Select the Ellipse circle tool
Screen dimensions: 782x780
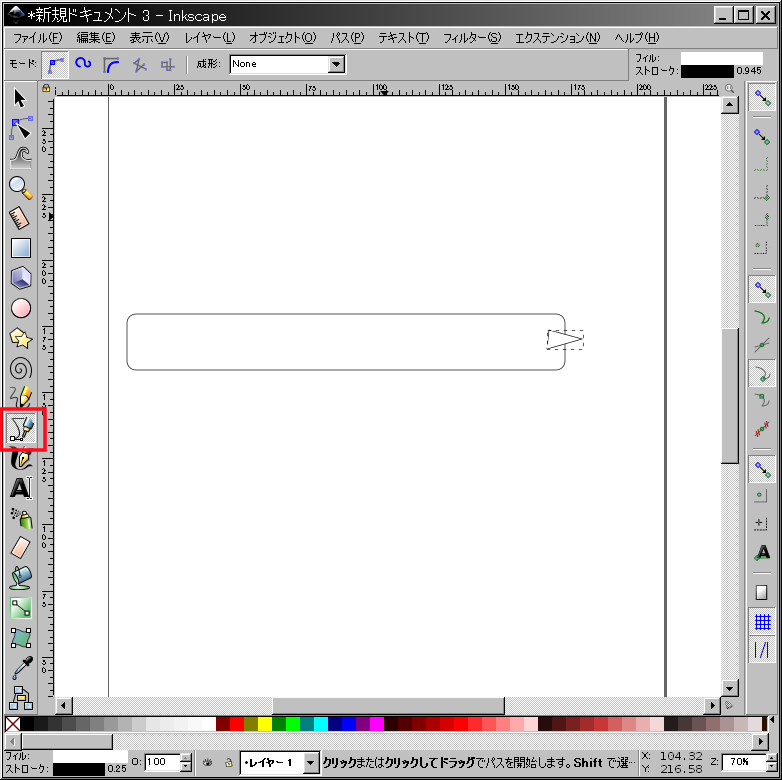[20, 308]
